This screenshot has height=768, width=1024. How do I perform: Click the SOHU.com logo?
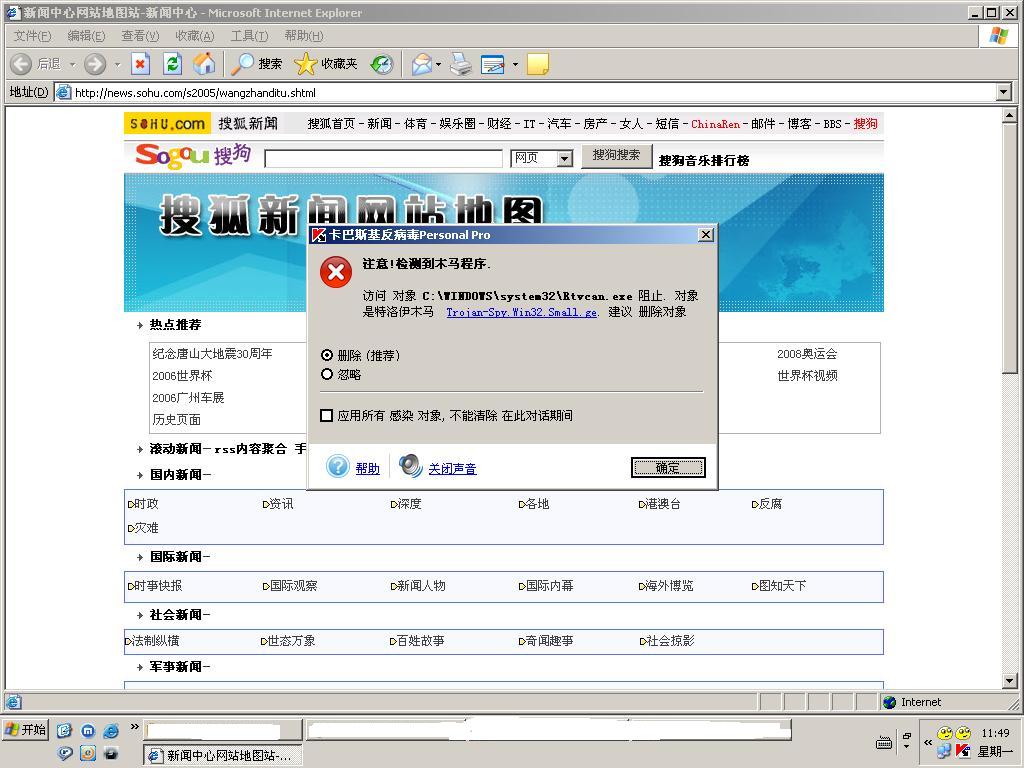coord(168,123)
